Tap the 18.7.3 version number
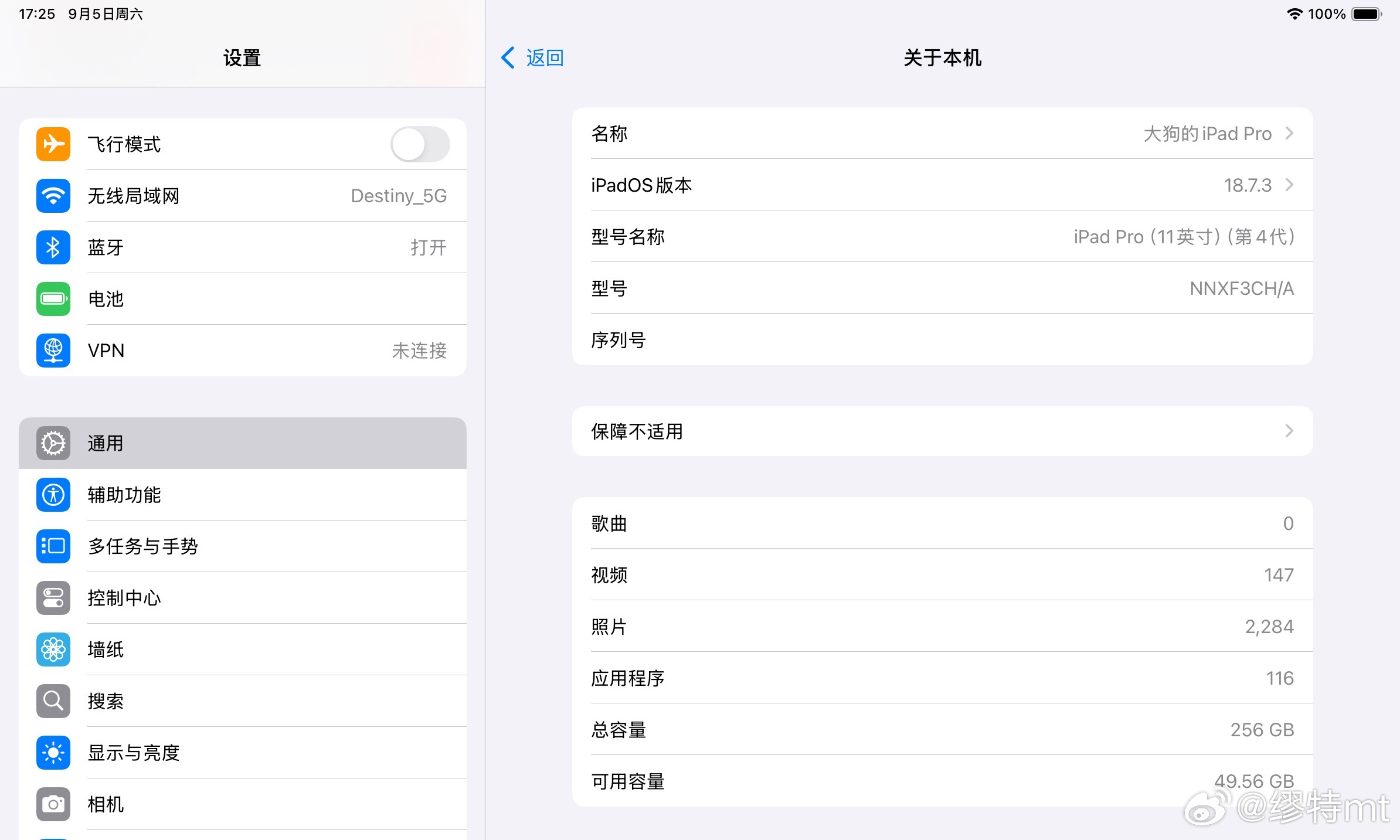Screen dimensions: 1400x840 click(x=1248, y=185)
